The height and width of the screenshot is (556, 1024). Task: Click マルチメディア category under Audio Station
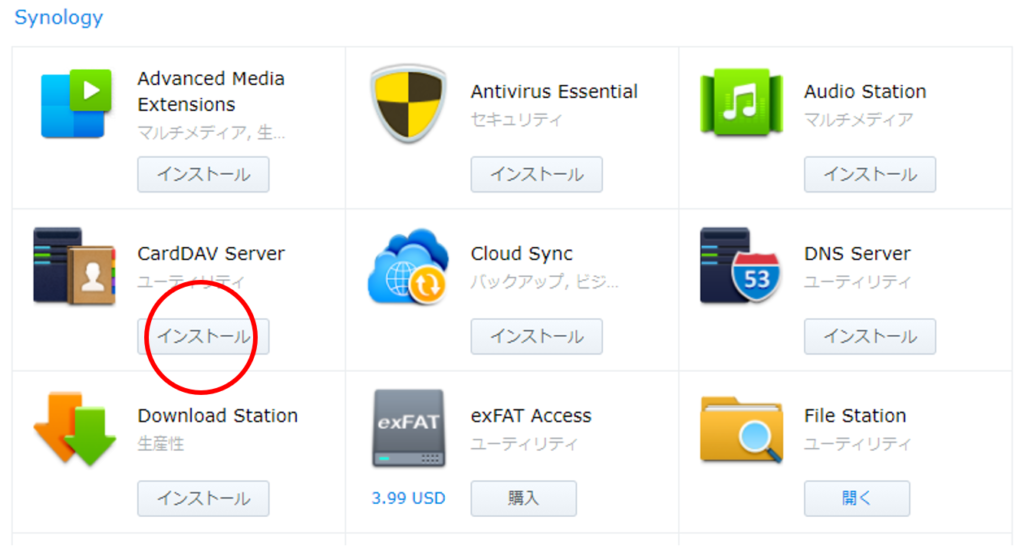pos(858,120)
